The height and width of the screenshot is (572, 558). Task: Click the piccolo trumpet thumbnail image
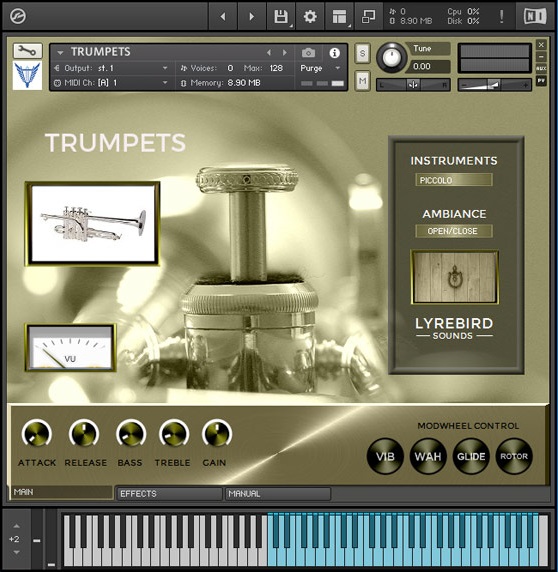[x=93, y=223]
